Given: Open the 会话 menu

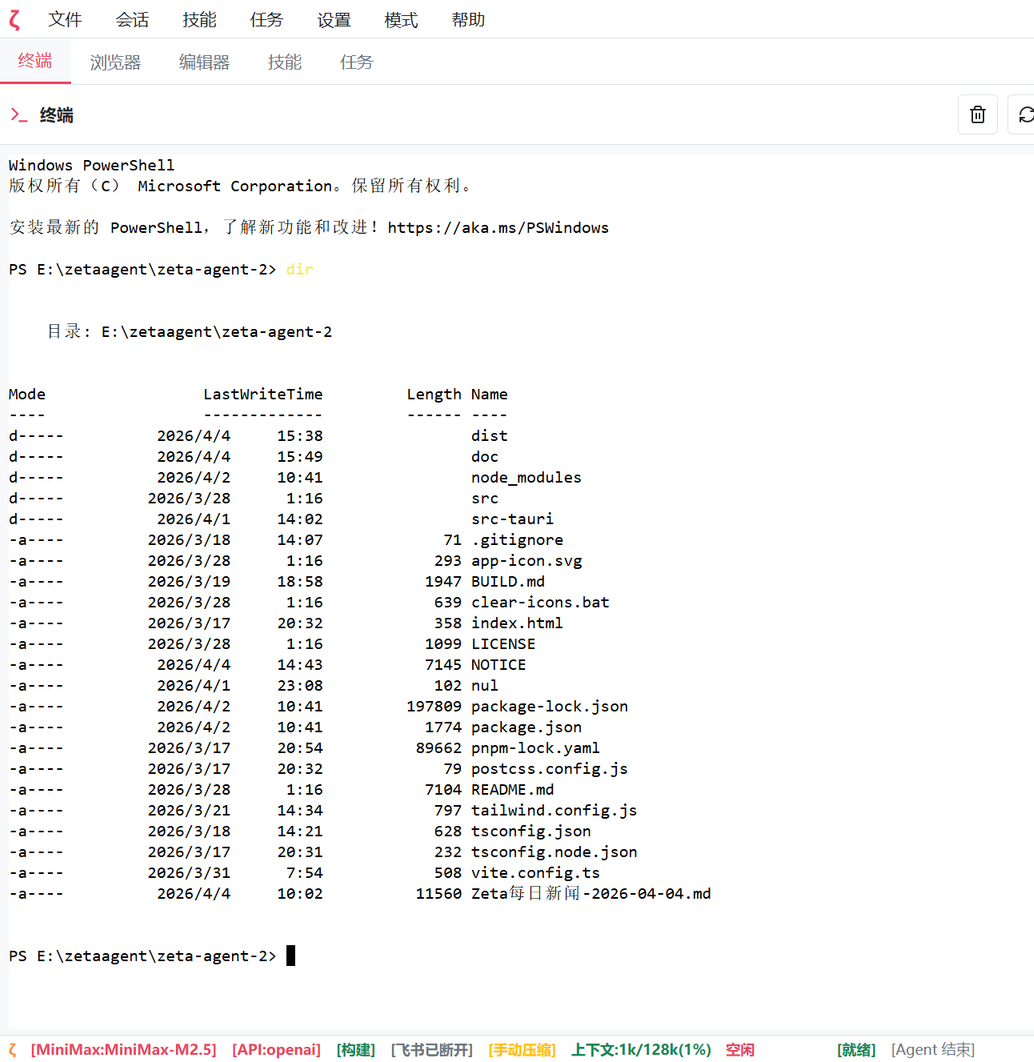Looking at the screenshot, I should [132, 18].
